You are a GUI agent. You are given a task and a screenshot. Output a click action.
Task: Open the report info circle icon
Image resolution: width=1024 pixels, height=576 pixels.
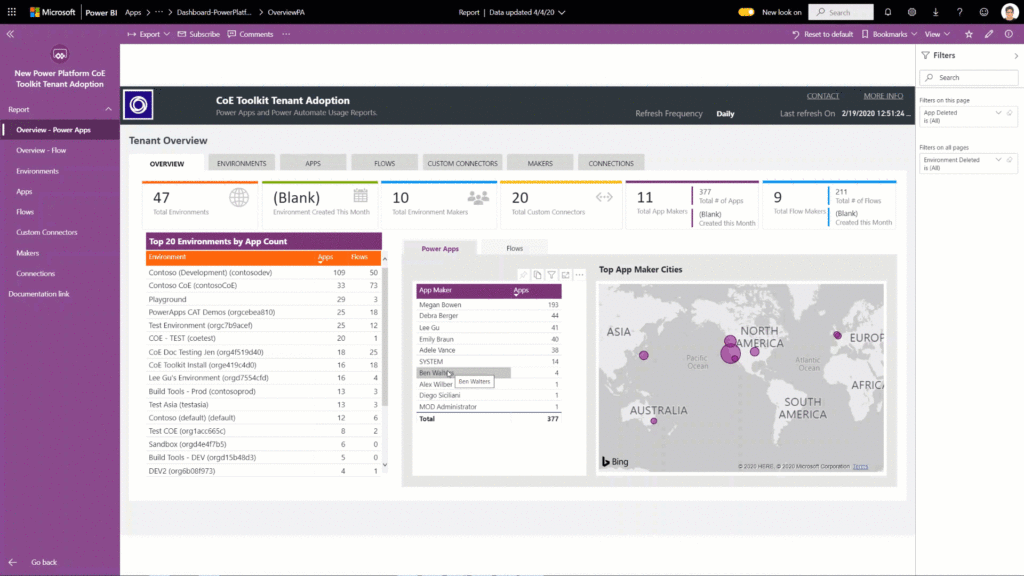1009,34
